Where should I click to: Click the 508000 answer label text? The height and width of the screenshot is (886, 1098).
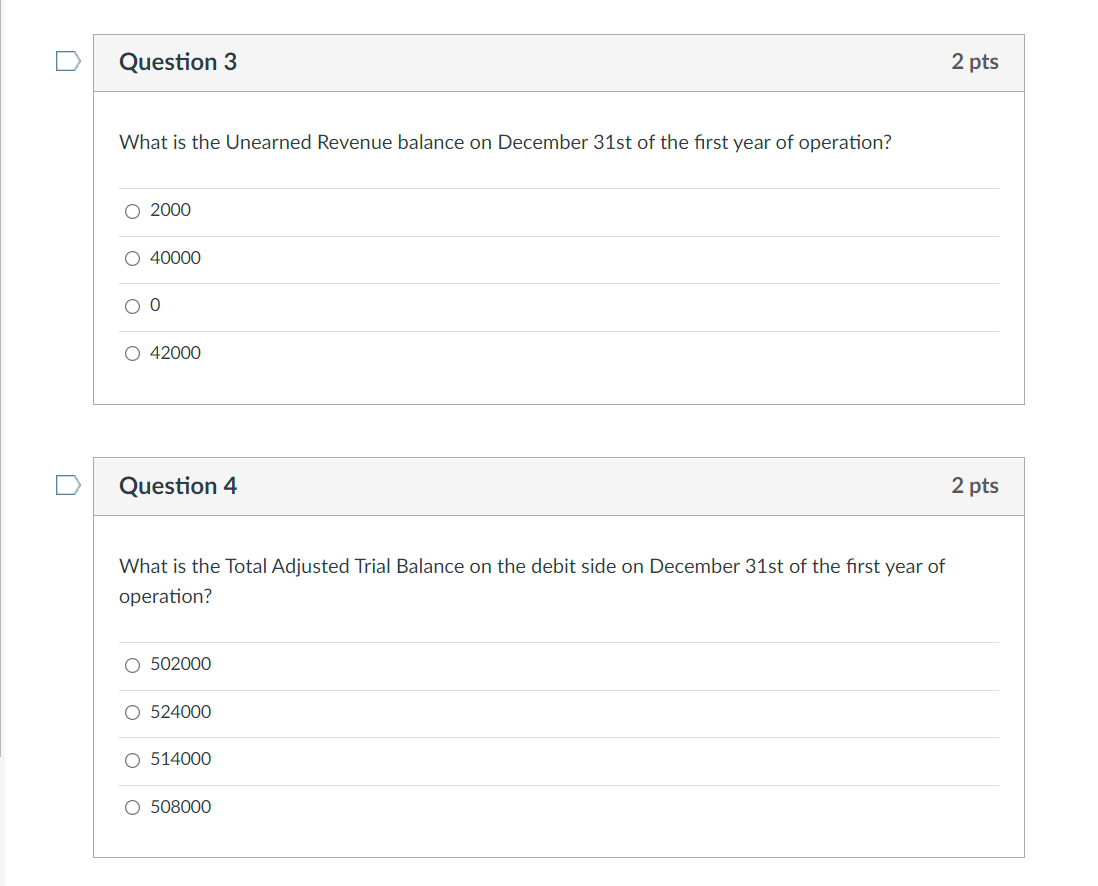181,807
